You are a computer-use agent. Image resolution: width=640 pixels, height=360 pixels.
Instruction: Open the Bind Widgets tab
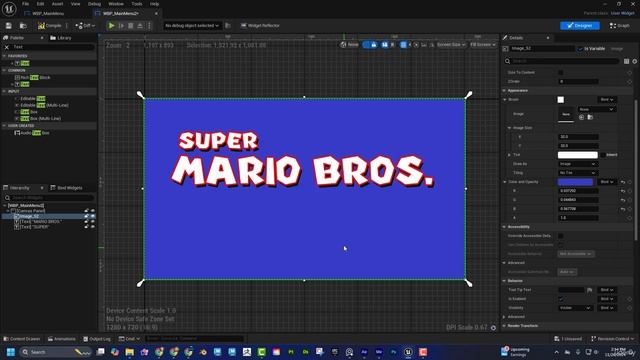pos(66,188)
